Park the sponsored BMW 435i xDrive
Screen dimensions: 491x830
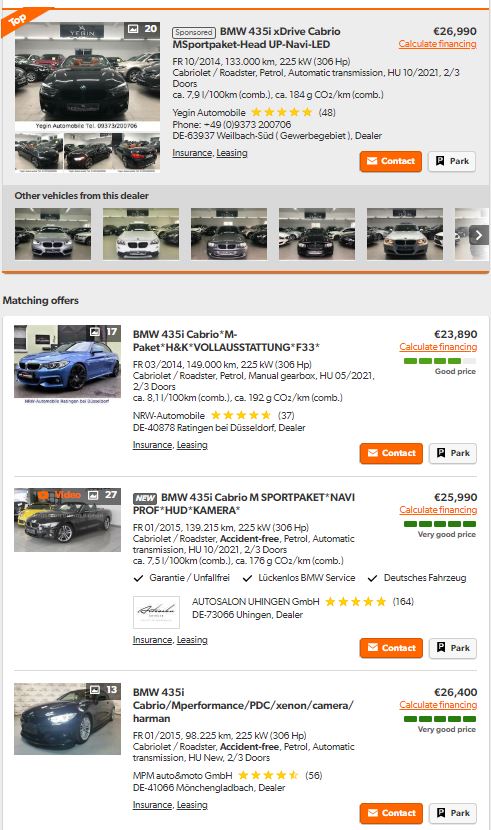click(452, 161)
